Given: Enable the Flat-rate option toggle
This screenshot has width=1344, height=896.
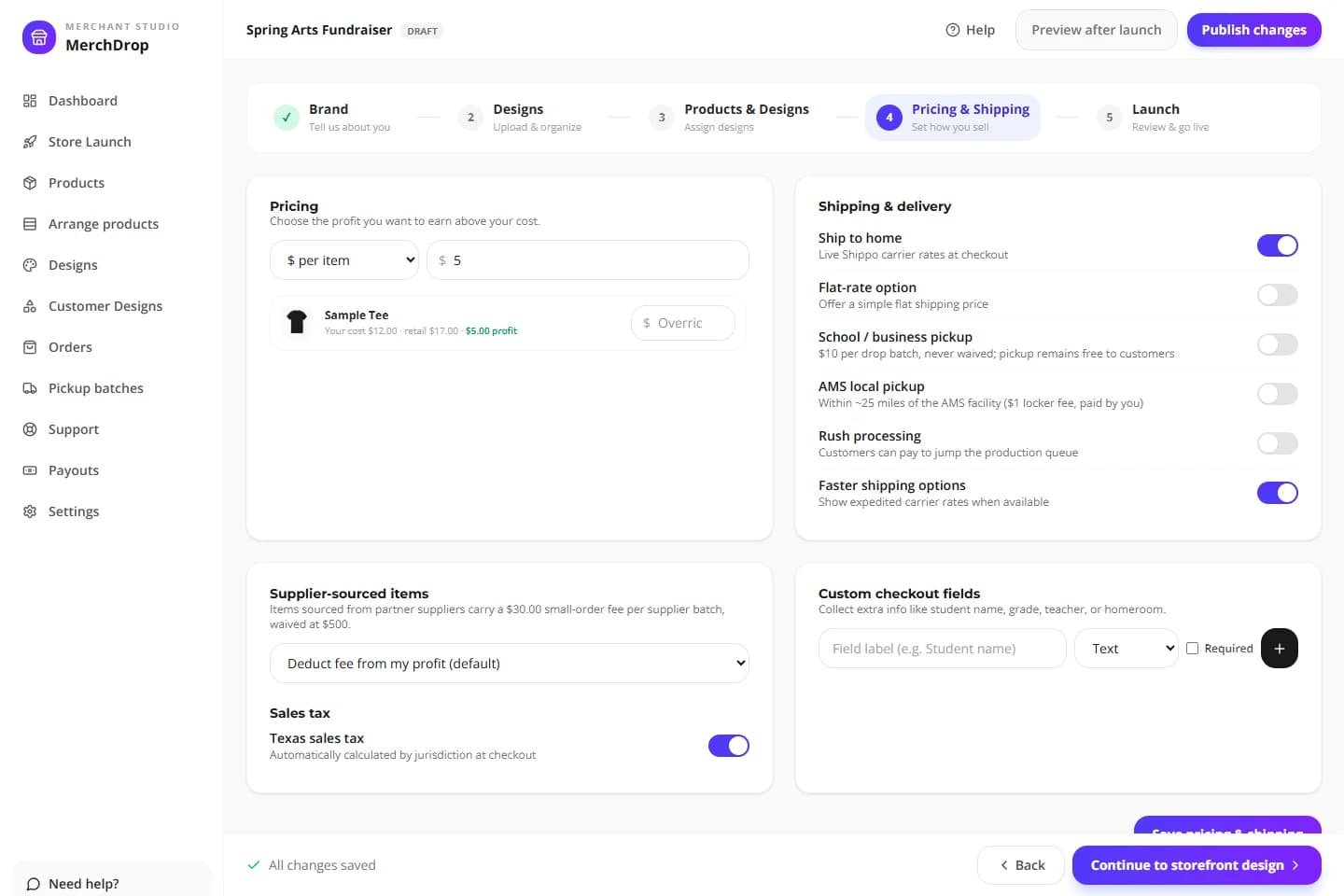Looking at the screenshot, I should tap(1278, 295).
